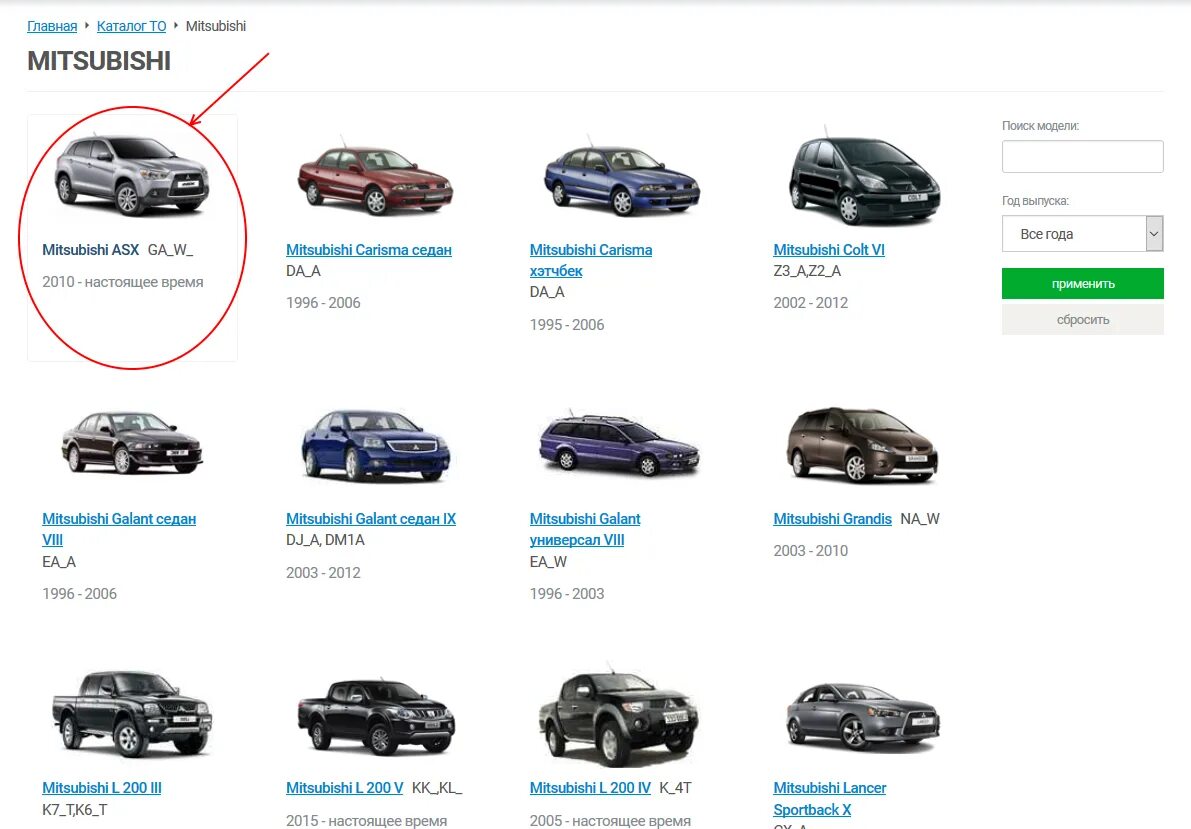
Task: Go to Каталог ТО breadcrumb
Action: click(x=131, y=26)
